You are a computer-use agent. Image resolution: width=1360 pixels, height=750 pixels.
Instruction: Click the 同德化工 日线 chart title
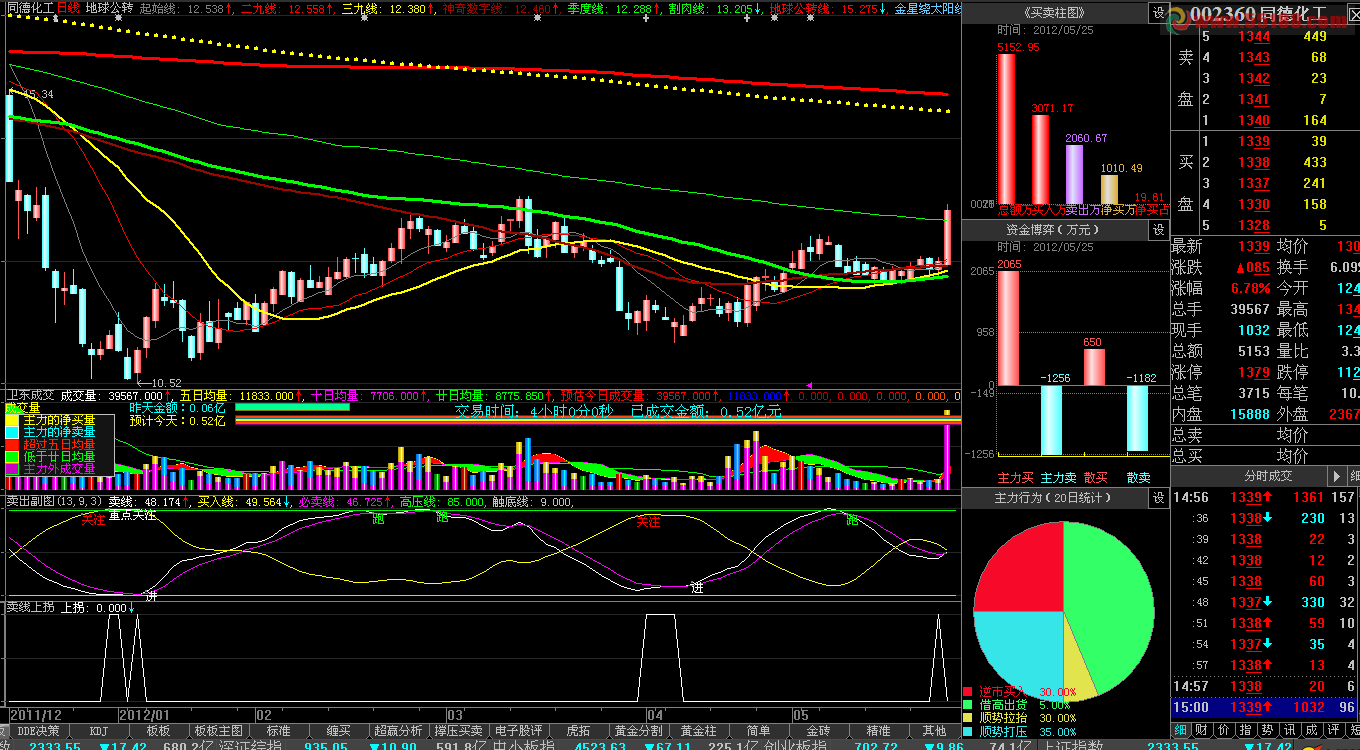[x=42, y=8]
